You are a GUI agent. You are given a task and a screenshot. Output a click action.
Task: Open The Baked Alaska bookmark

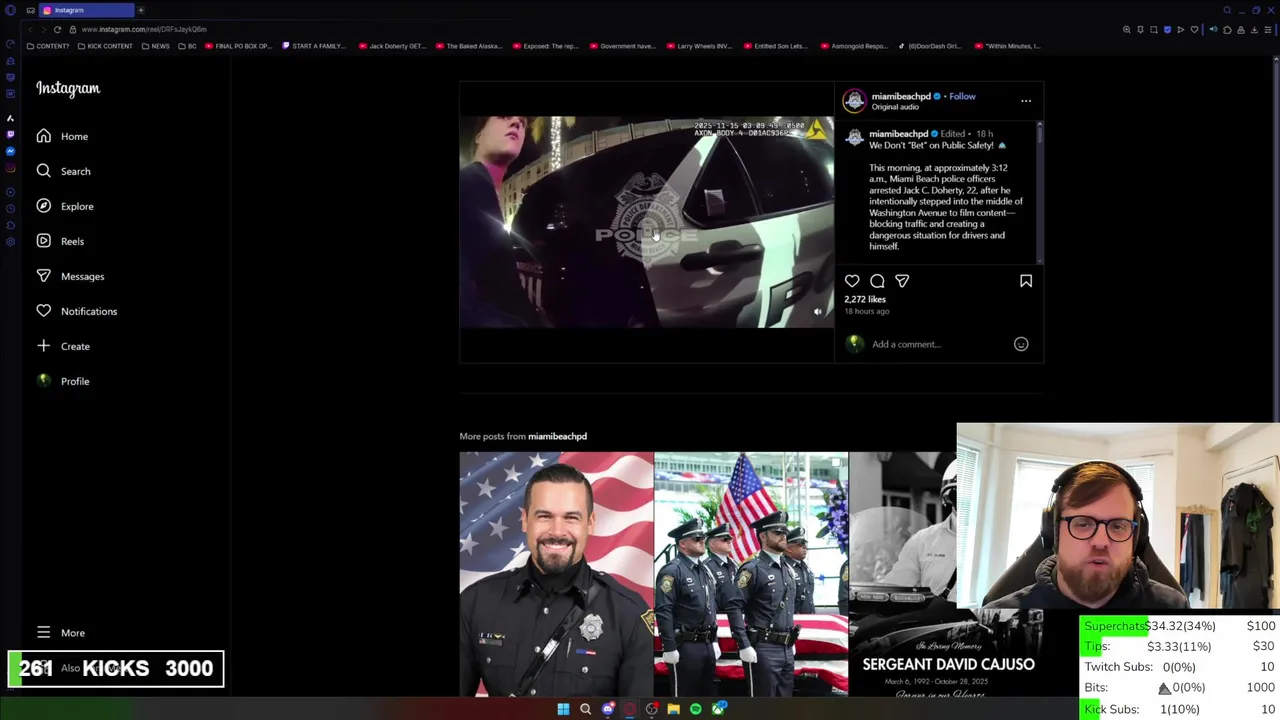click(468, 46)
